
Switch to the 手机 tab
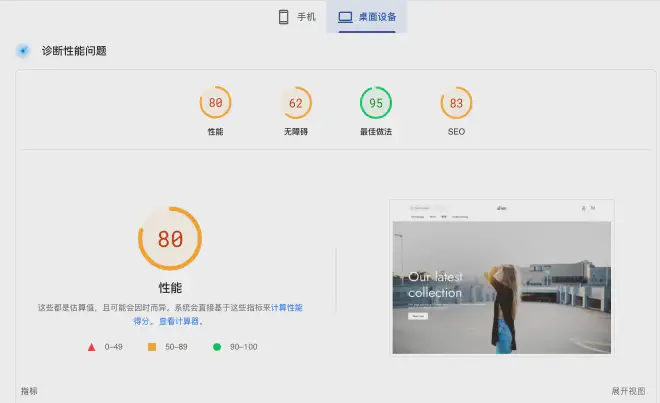point(297,17)
